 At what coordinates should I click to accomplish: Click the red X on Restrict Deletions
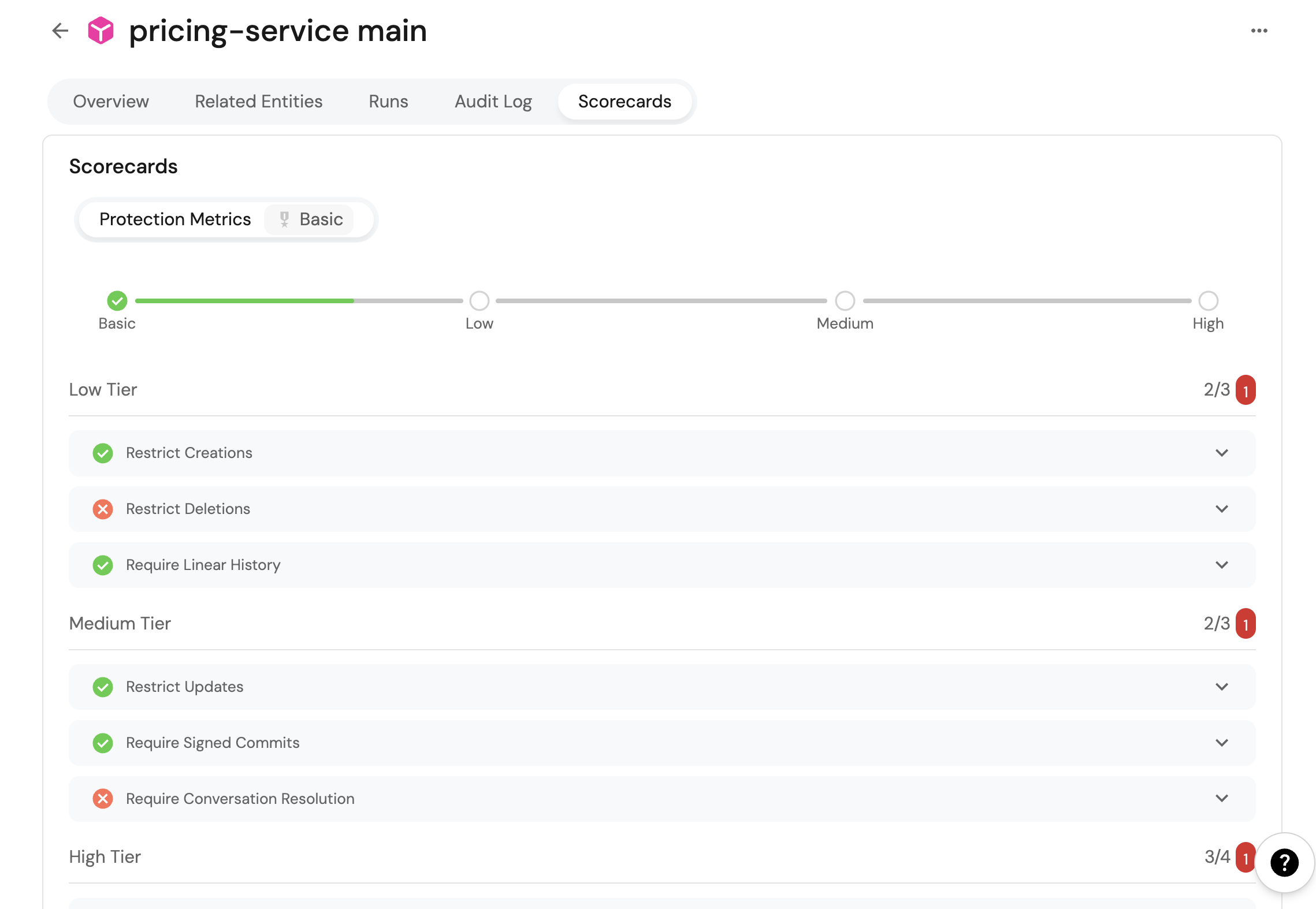point(103,509)
